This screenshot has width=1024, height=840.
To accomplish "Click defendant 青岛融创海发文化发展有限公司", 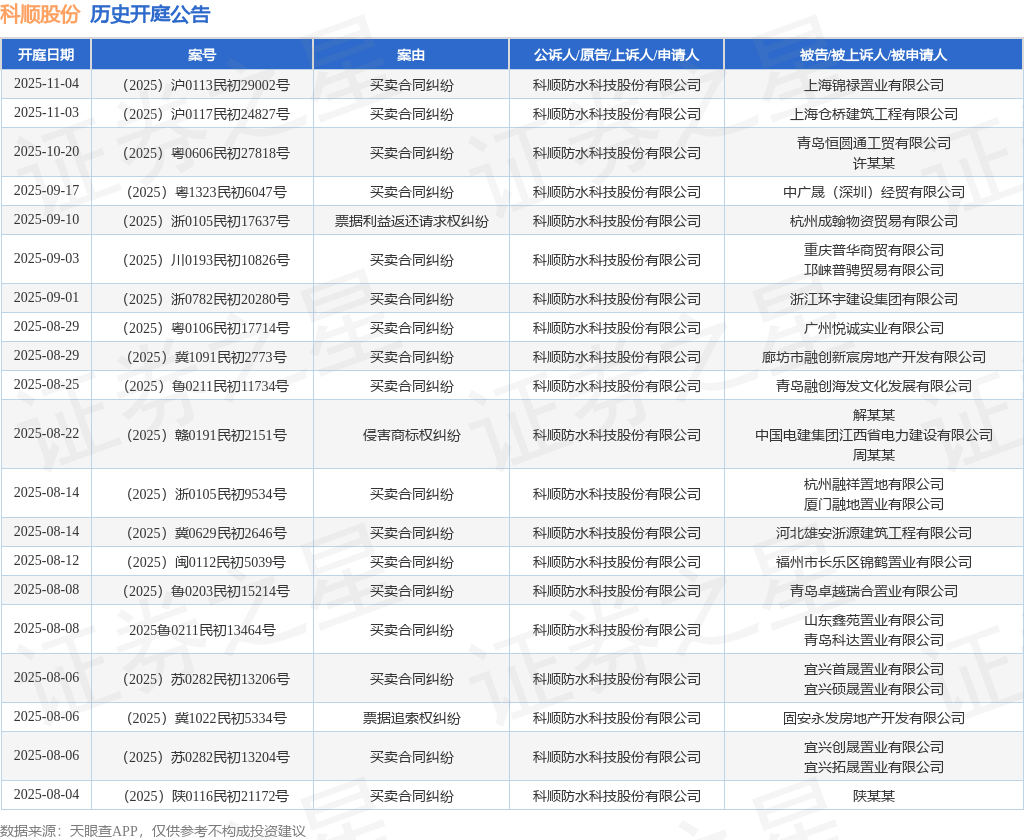I will pyautogui.click(x=874, y=386).
